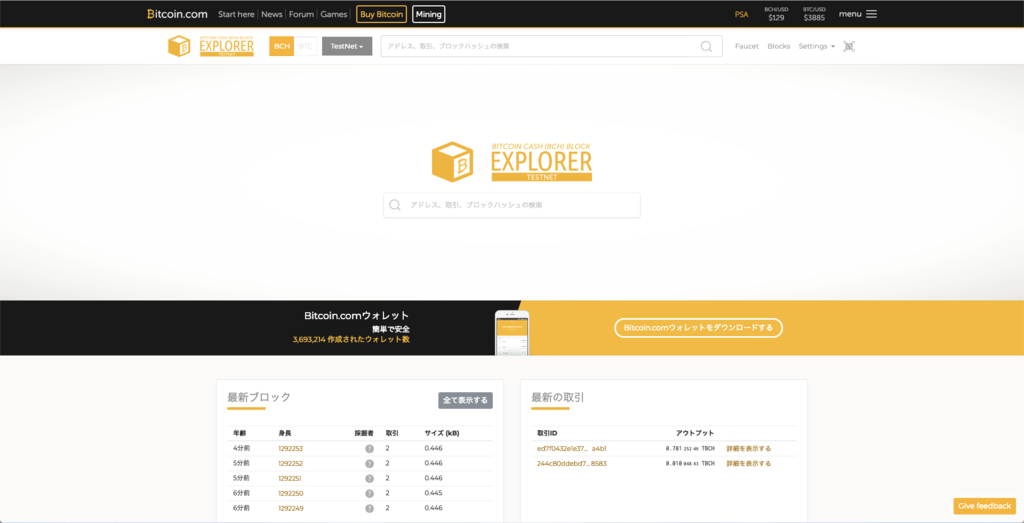The image size is (1024, 523).
Task: Click 詳細を表示する for the 0.781 TBCH transaction
Action: pyautogui.click(x=748, y=449)
